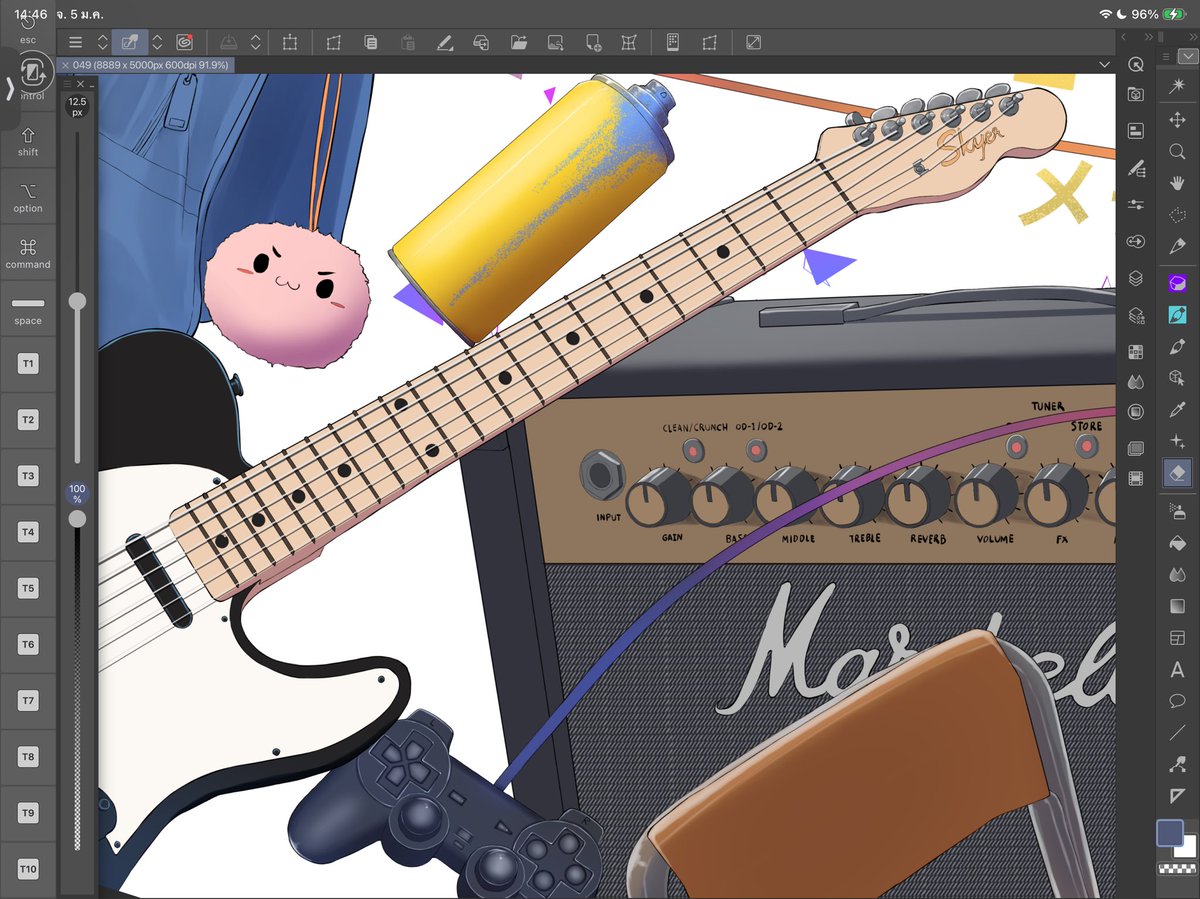Select the Balloon tool

pyautogui.click(x=1177, y=701)
